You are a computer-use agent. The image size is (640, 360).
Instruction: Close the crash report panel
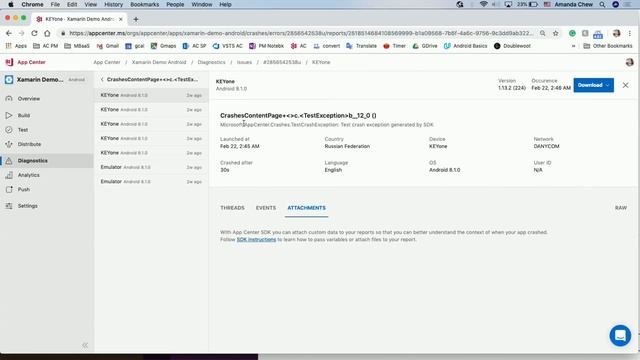[x=625, y=85]
